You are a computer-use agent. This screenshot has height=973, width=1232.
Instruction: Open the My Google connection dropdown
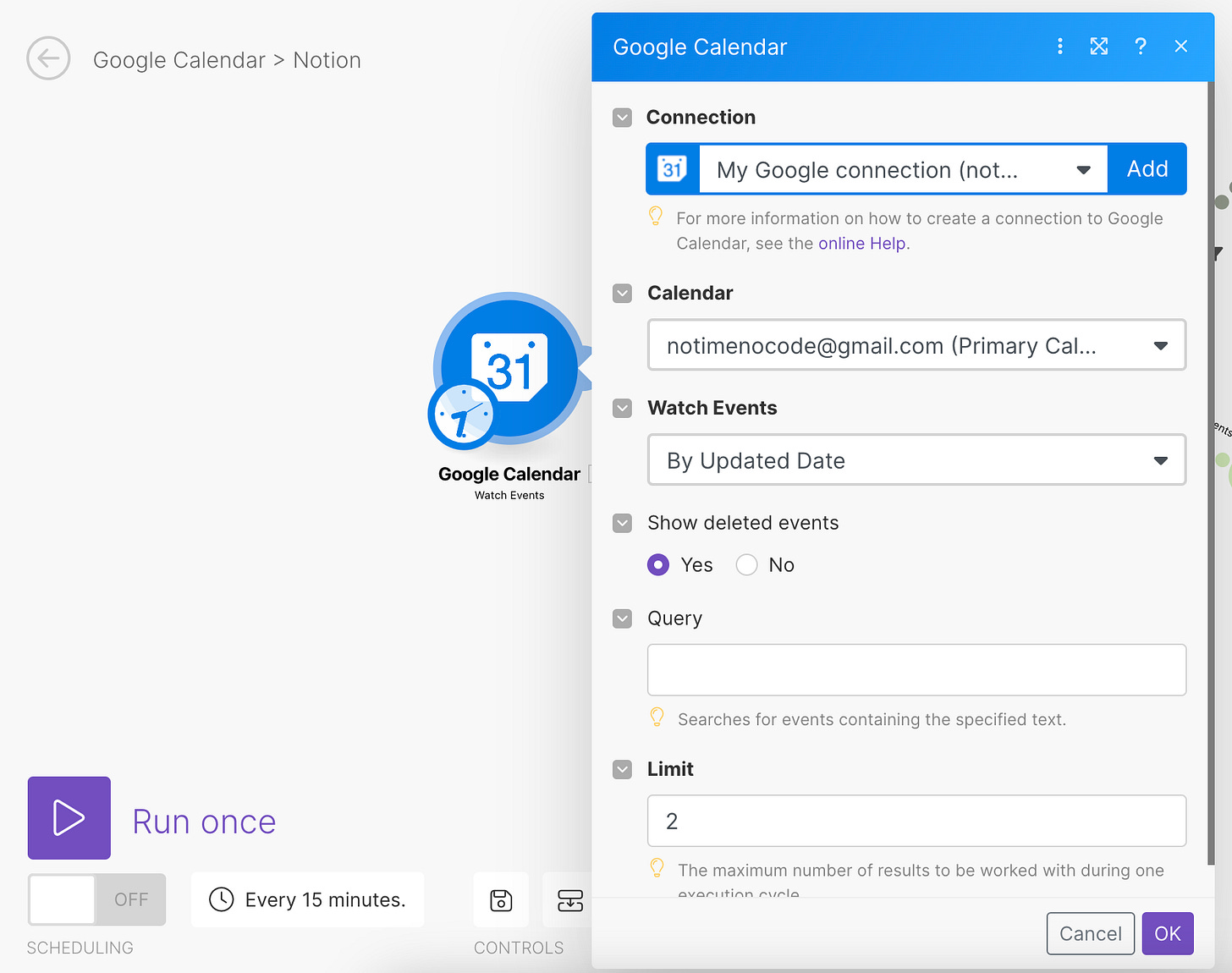coord(903,169)
